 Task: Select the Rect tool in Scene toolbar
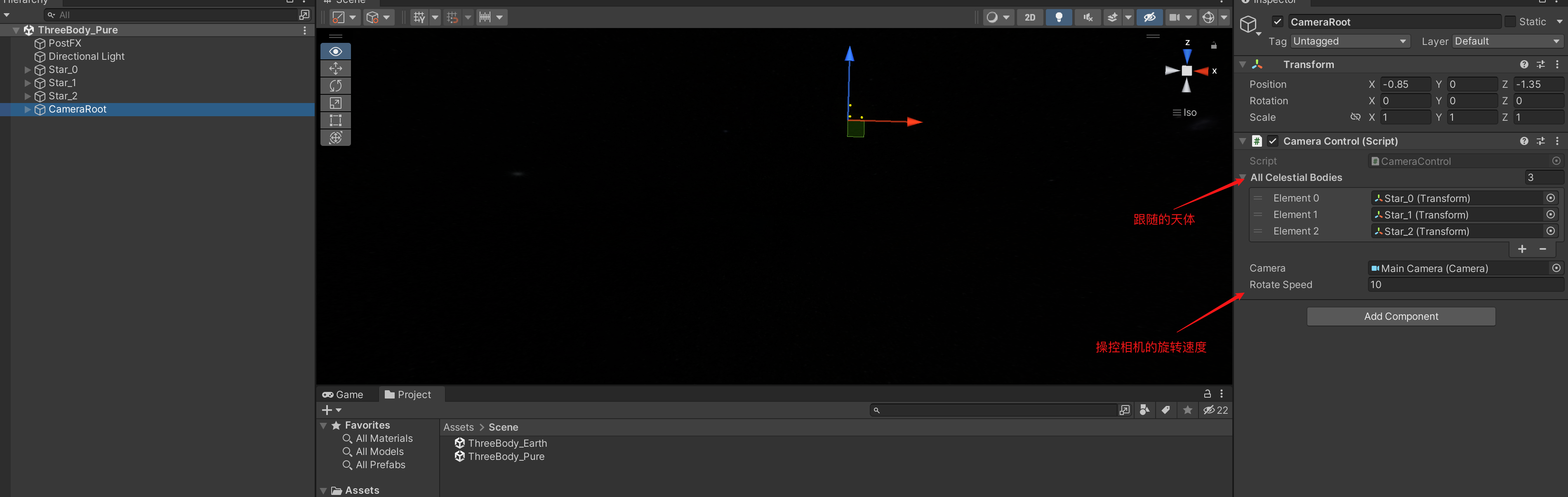(335, 120)
